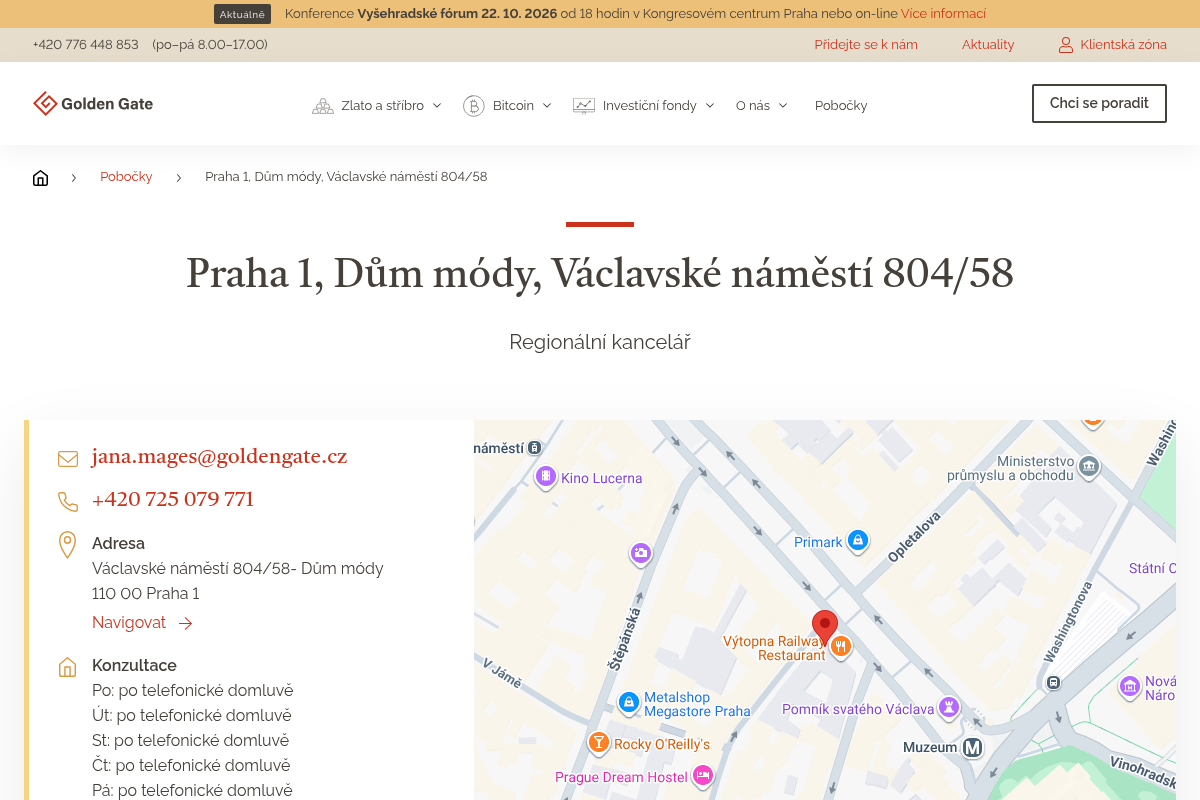Open Pobočky in the main navigation

(841, 106)
